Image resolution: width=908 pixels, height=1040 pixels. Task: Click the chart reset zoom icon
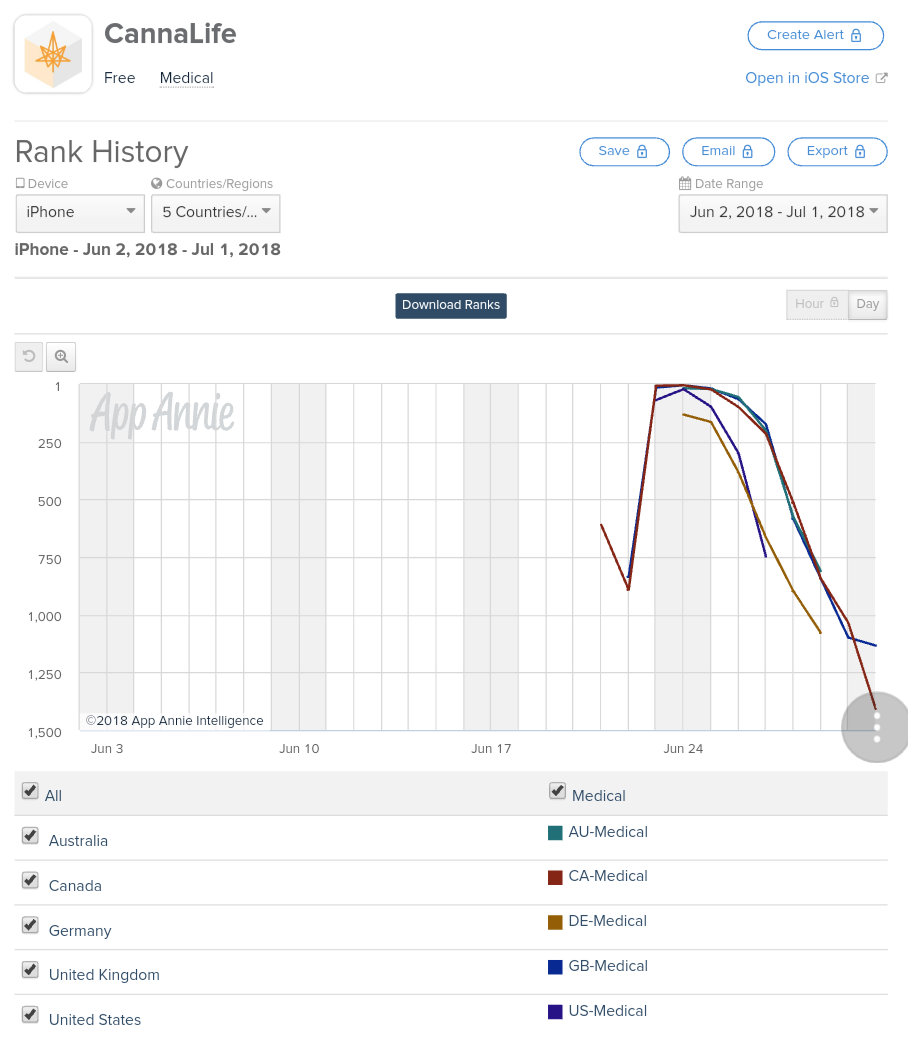29,356
